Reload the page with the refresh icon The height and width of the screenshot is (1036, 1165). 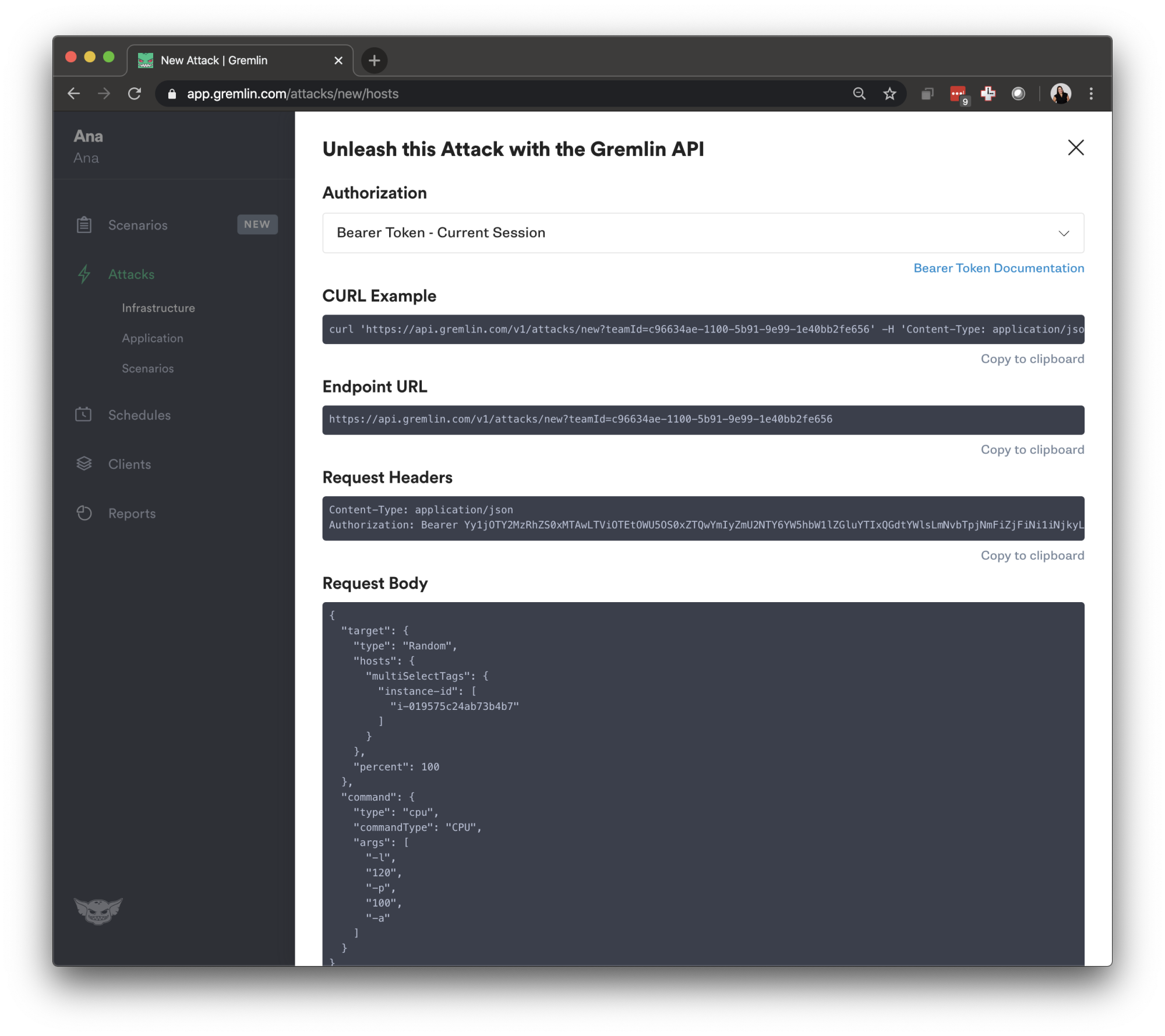point(135,93)
